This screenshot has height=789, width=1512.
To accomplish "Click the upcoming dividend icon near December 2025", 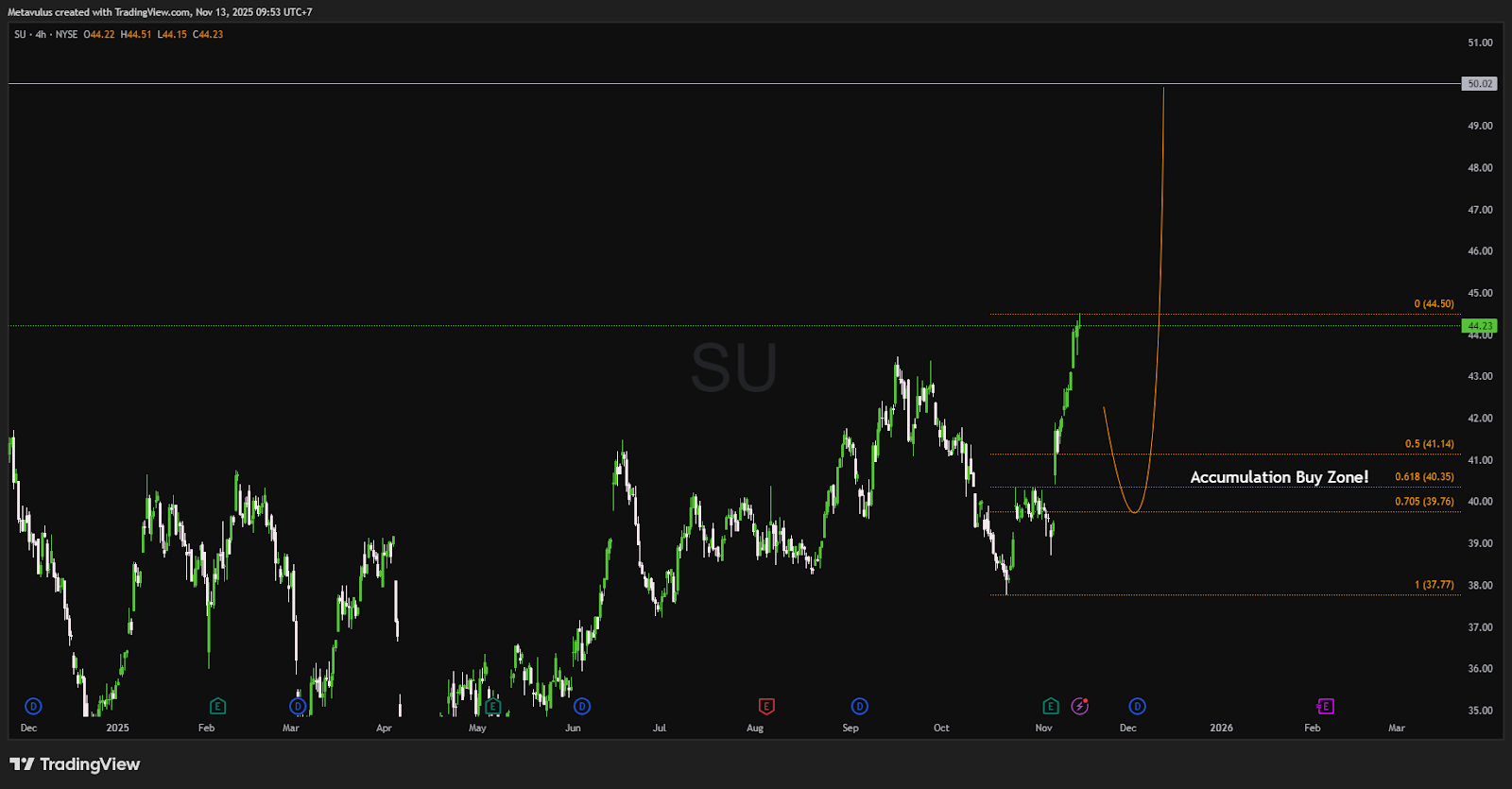I will tap(1137, 706).
